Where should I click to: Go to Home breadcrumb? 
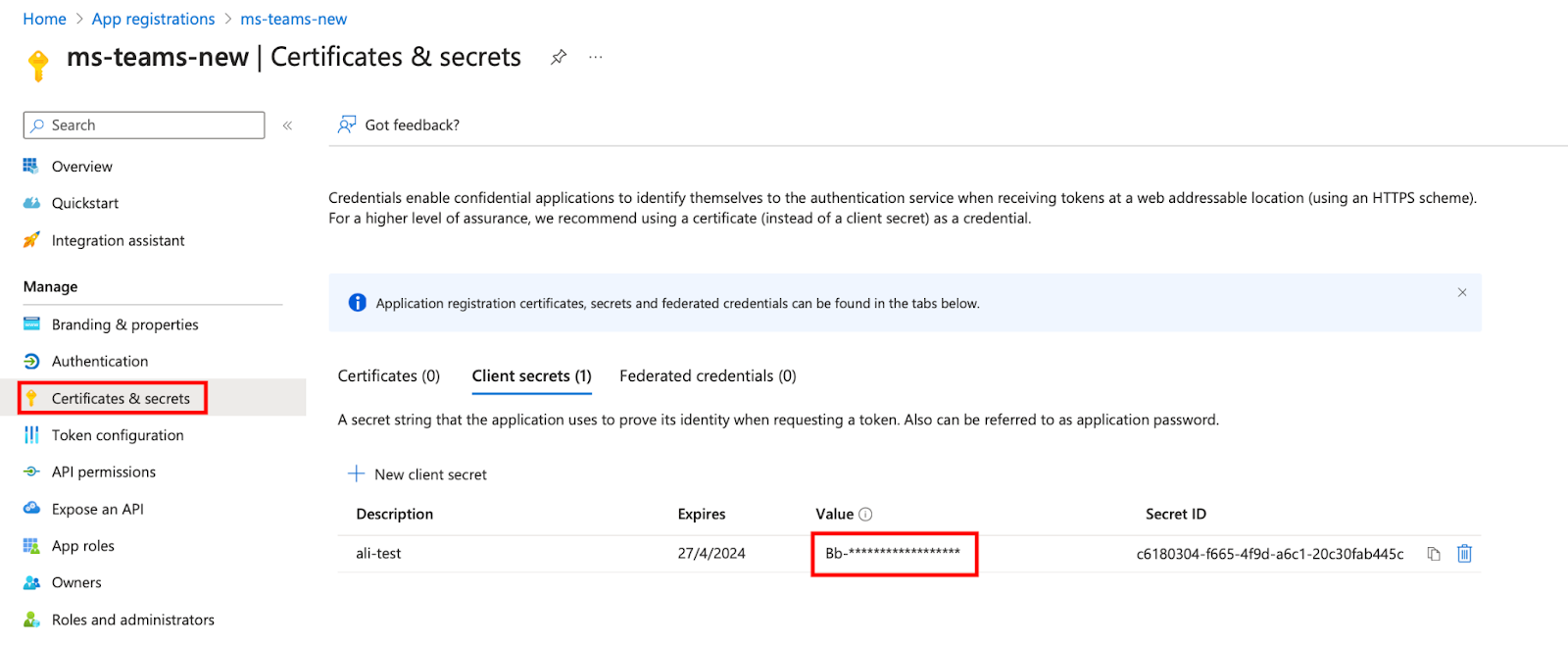pyautogui.click(x=45, y=19)
